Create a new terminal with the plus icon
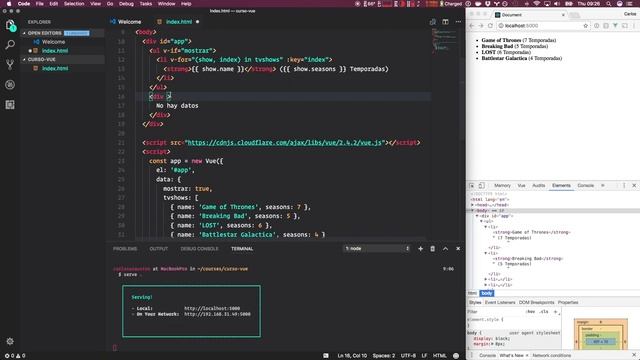640x360 pixels. [420, 249]
